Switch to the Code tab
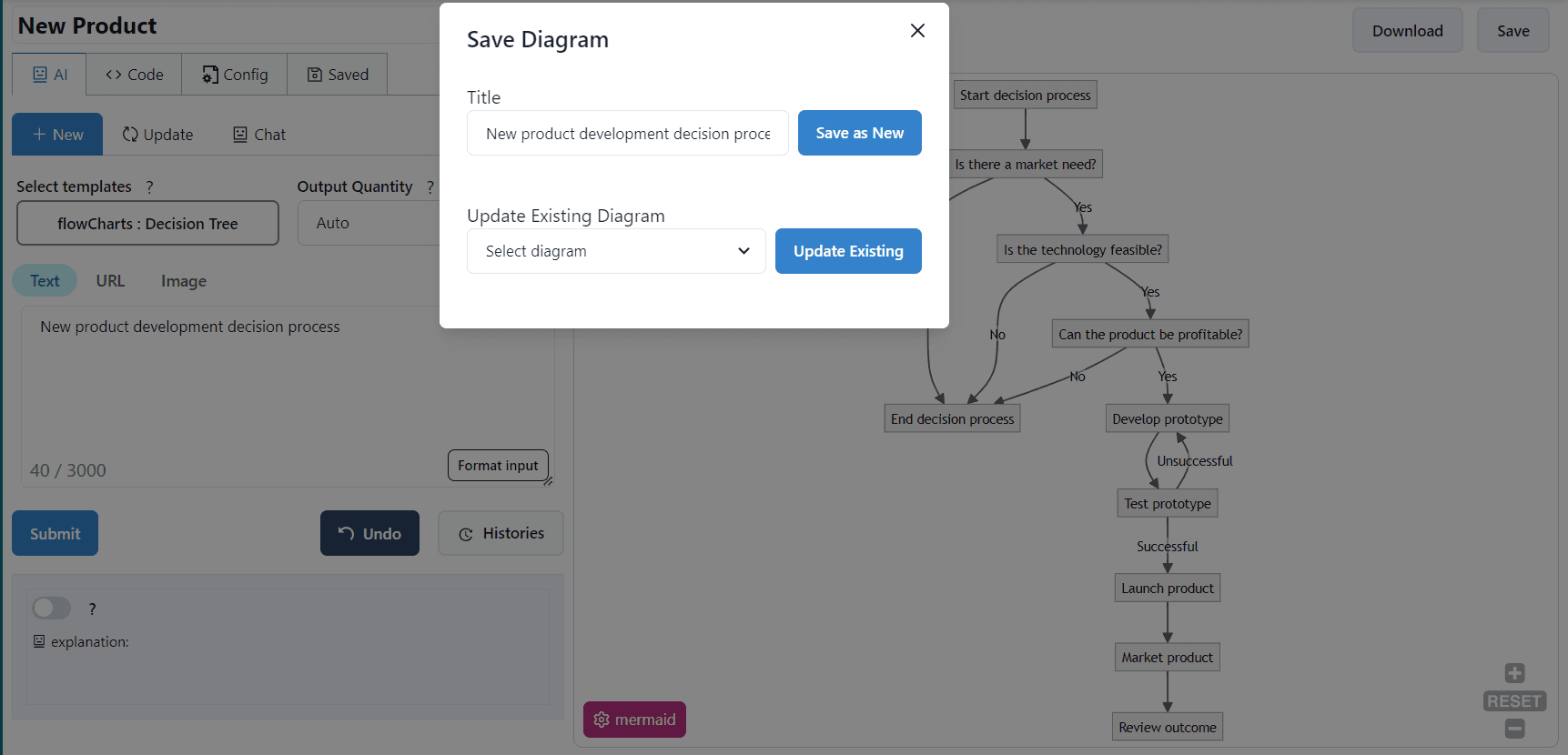This screenshot has width=1568, height=755. [133, 74]
